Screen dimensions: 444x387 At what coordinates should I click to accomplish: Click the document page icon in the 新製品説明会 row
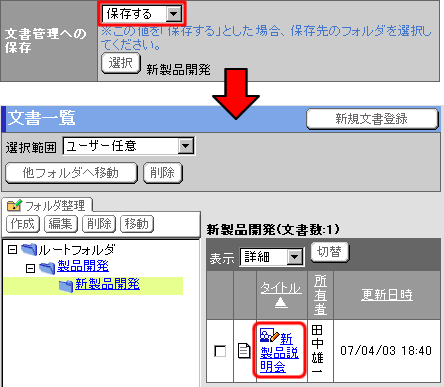[x=244, y=351]
